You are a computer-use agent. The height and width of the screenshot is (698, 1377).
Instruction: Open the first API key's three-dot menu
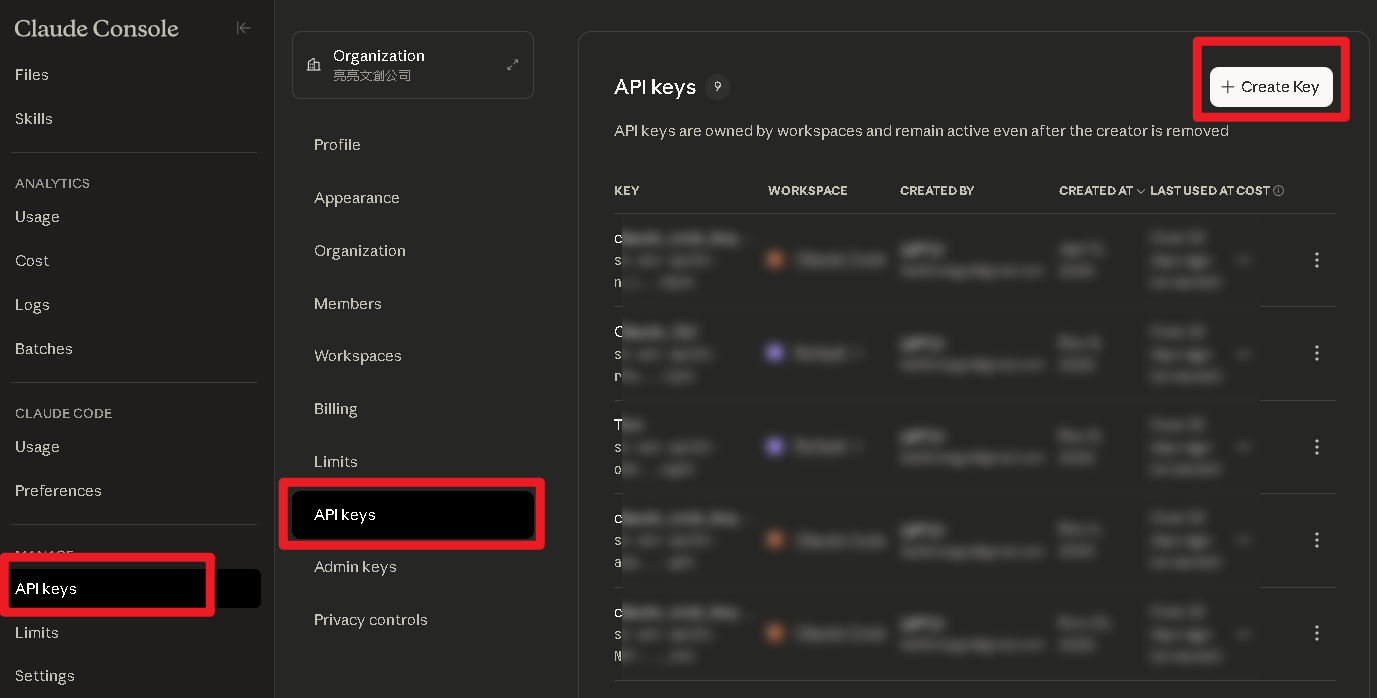[x=1317, y=260]
